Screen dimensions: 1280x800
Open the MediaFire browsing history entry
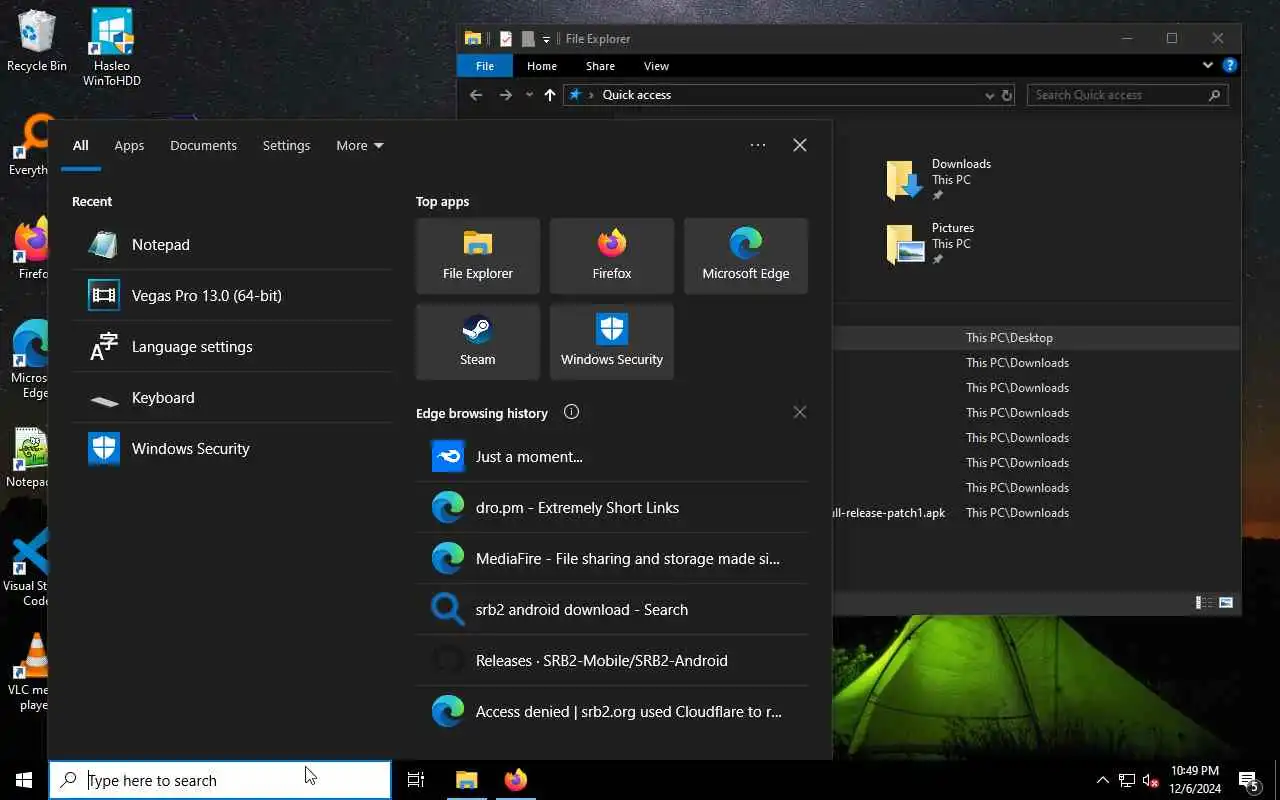pyautogui.click(x=612, y=558)
